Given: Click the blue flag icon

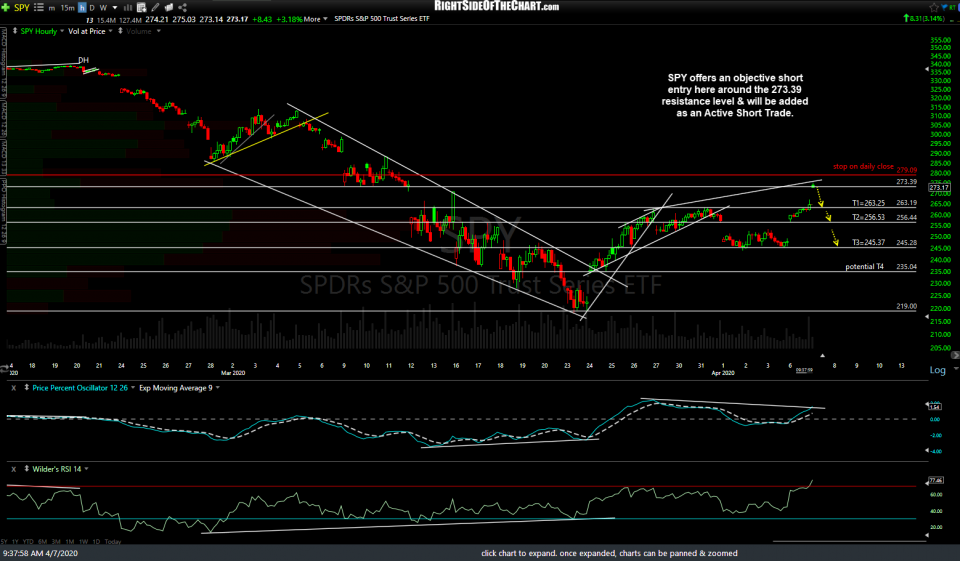Looking at the screenshot, I should pyautogui.click(x=947, y=7).
